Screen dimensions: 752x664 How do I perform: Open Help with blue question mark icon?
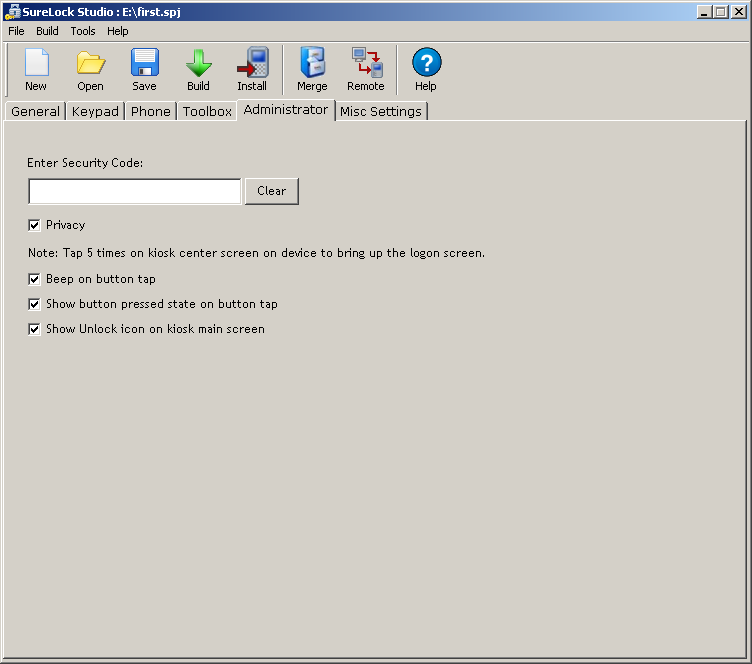coord(426,69)
